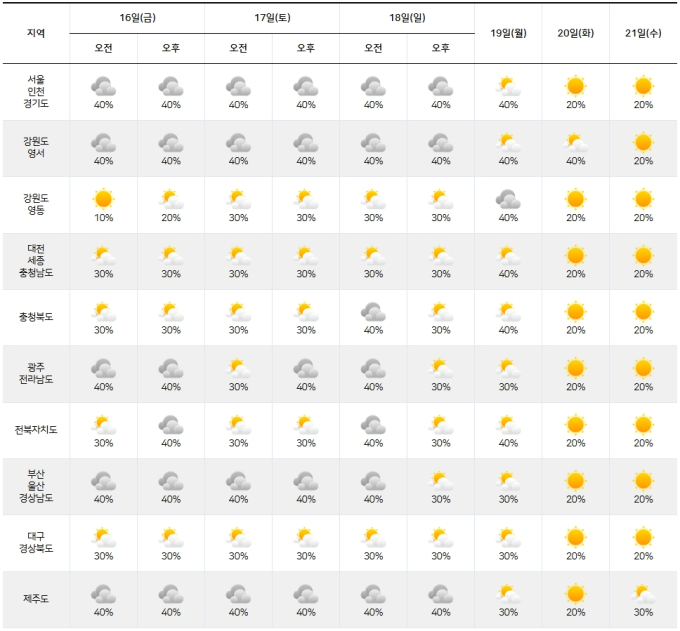Click the partly cloudy icon for 부산 울산 경상남도 18일 오후
Viewport: 680px width, 631px height.
tap(441, 481)
